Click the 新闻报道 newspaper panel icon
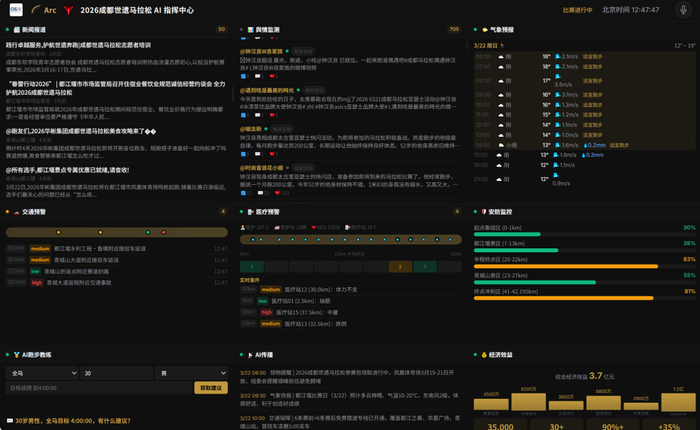The height and width of the screenshot is (430, 700). coord(17,29)
